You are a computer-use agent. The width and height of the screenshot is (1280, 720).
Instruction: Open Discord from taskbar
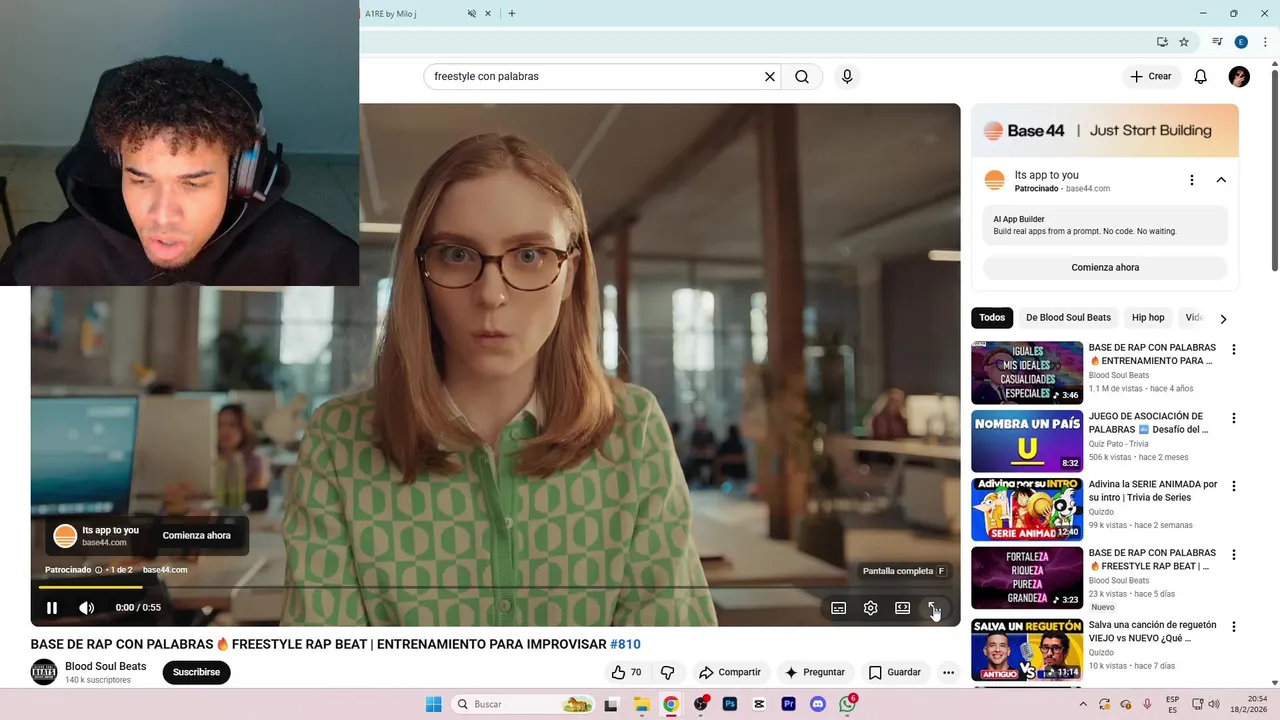click(818, 704)
